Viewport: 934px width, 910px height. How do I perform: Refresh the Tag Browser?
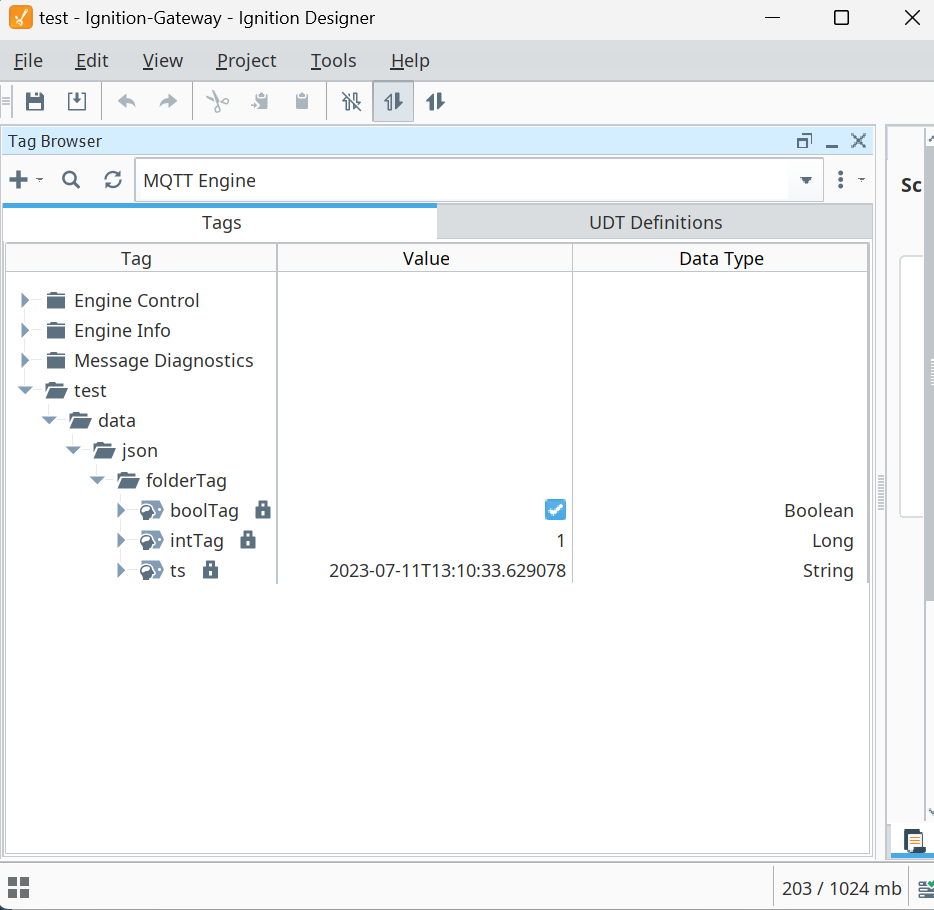[113, 179]
